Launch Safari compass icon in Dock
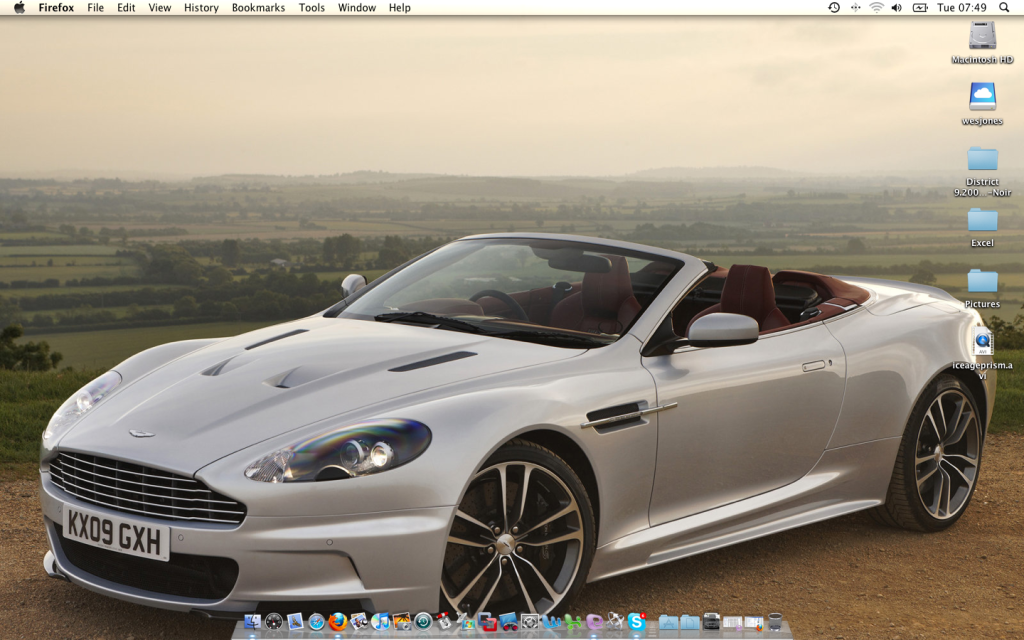This screenshot has height=640, width=1024. coord(317,621)
